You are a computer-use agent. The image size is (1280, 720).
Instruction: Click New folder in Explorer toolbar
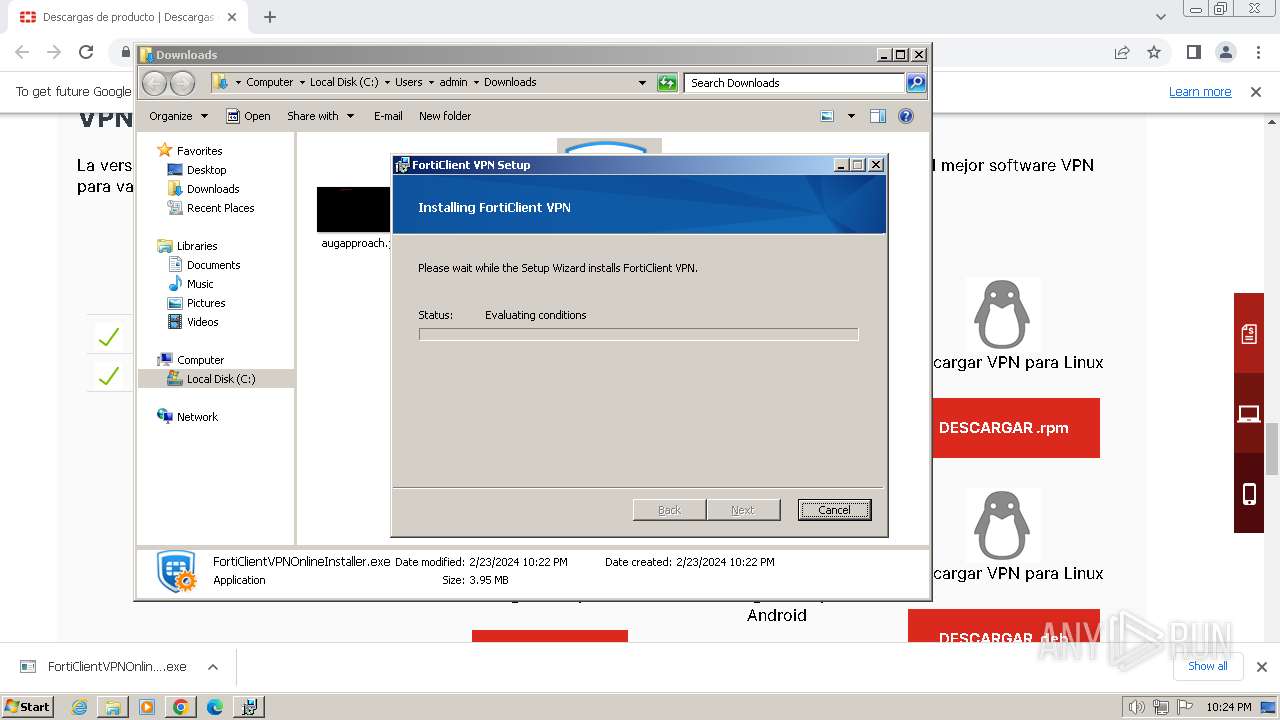[x=445, y=116]
